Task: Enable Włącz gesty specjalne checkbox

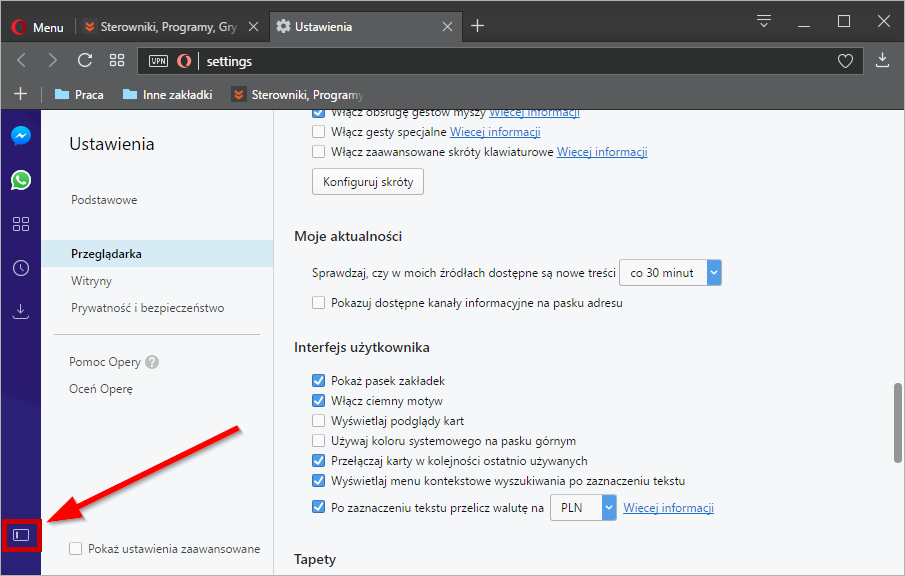Action: (x=319, y=132)
